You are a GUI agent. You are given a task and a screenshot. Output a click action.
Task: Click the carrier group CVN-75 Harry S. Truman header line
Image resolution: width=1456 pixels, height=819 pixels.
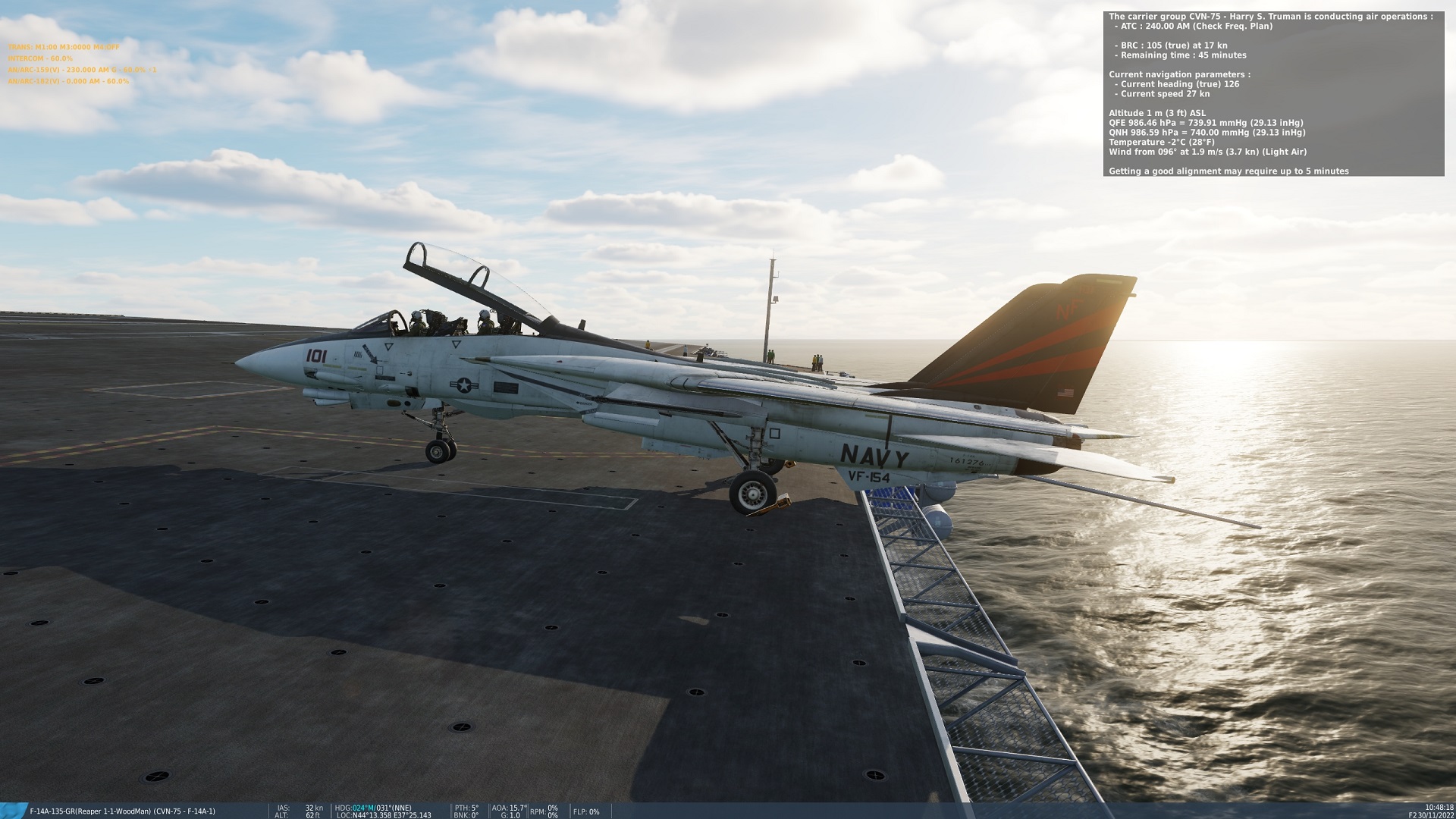pos(1271,17)
